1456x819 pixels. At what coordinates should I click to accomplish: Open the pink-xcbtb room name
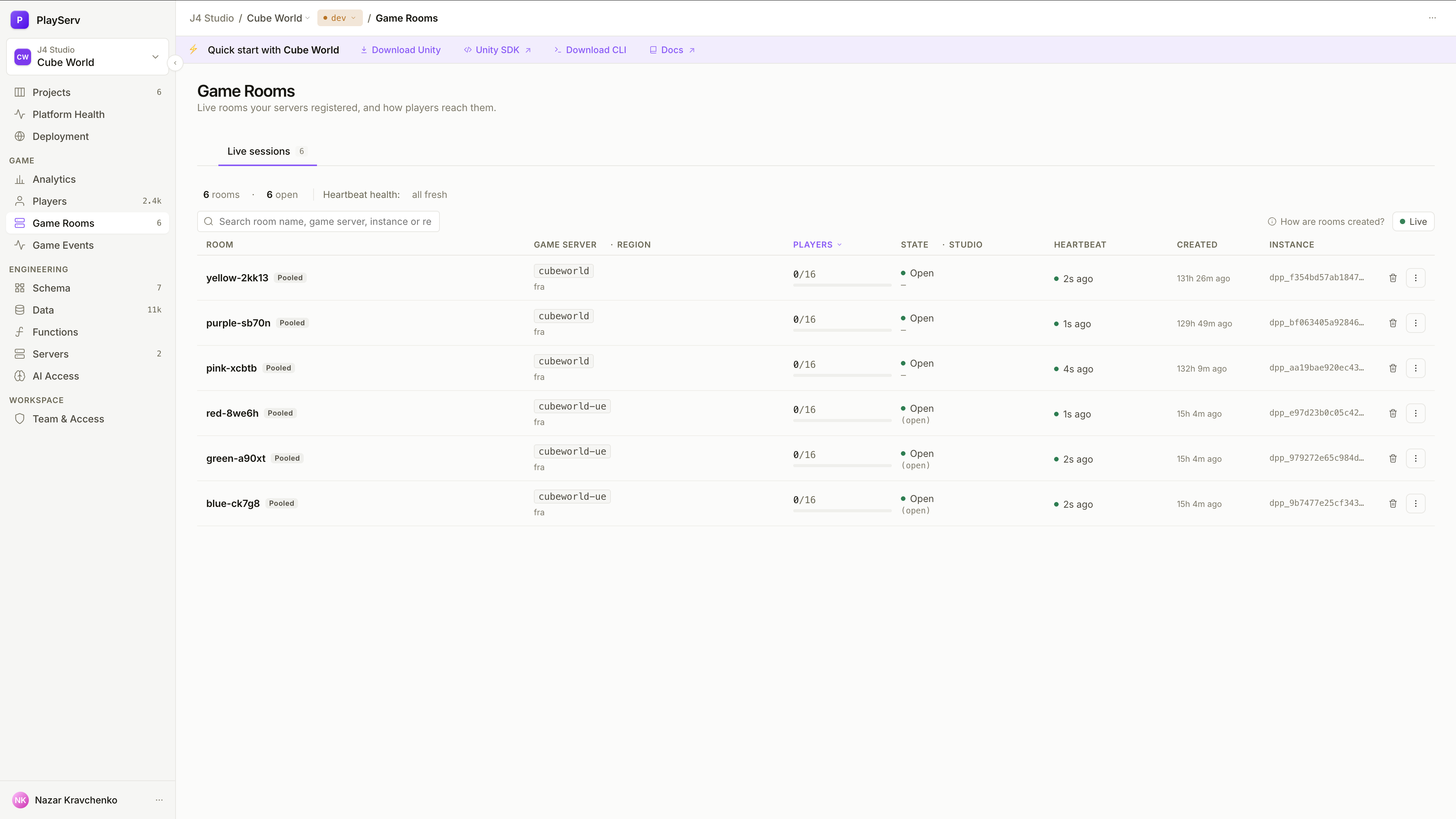(x=231, y=368)
